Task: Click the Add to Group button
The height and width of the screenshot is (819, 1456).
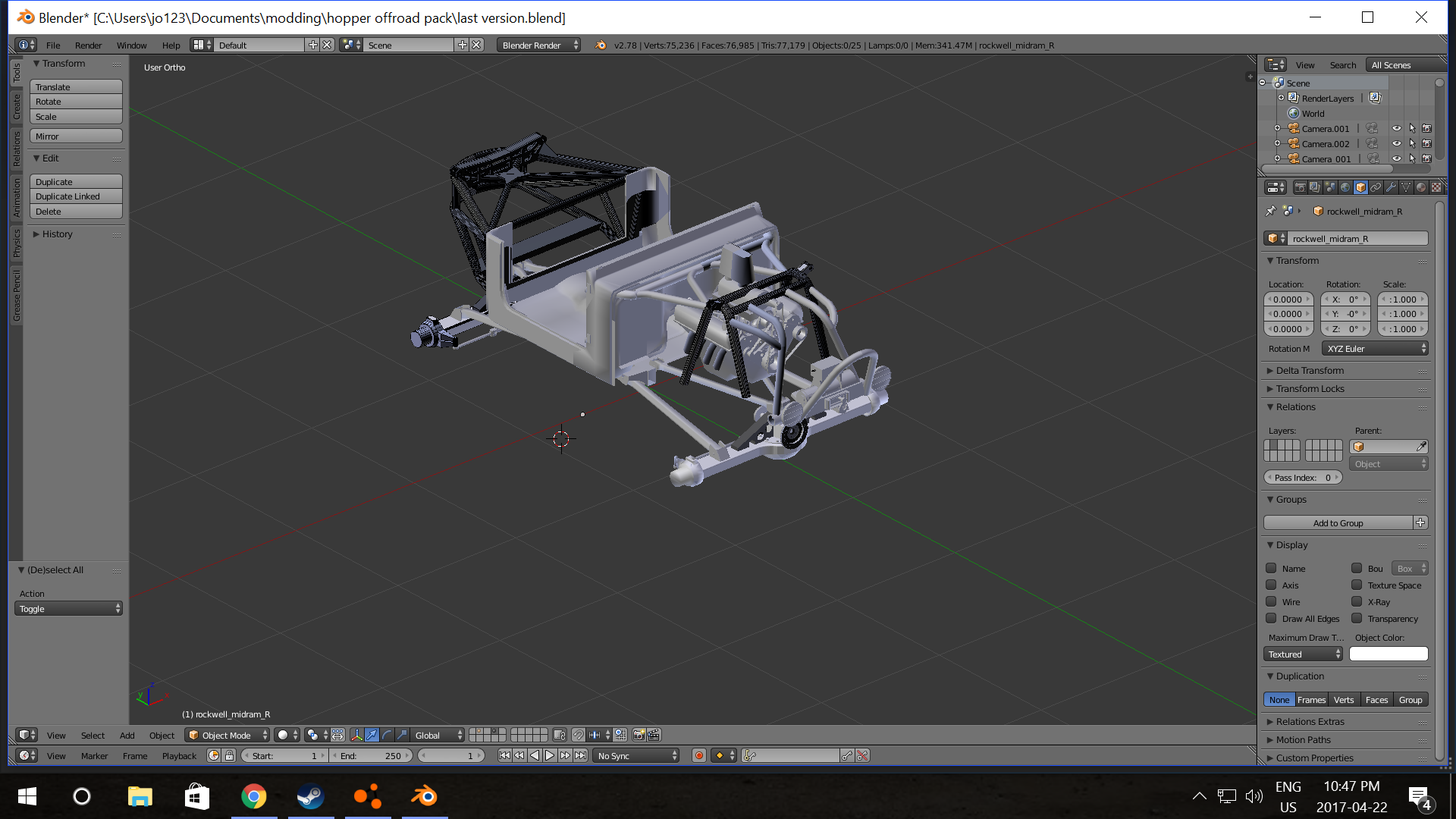Action: (1338, 522)
